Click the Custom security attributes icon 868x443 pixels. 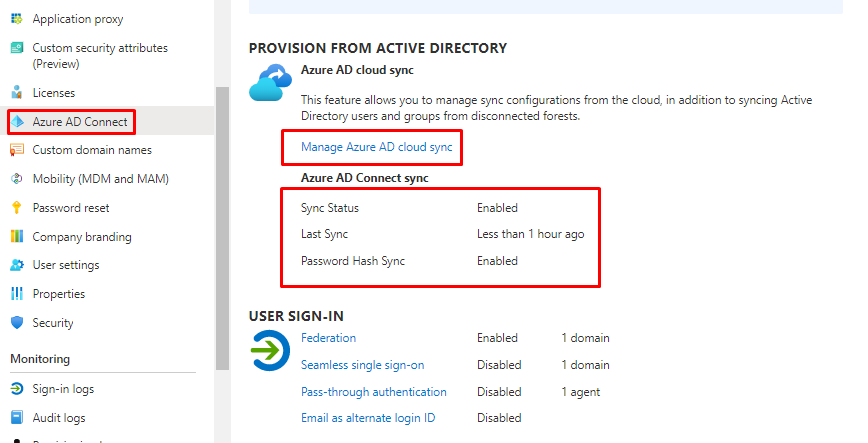point(16,48)
